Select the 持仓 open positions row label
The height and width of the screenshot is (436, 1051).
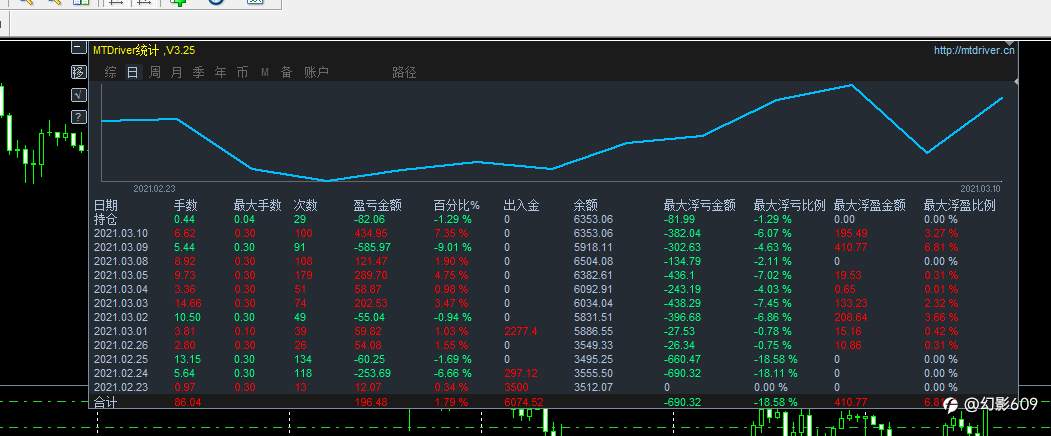106,219
